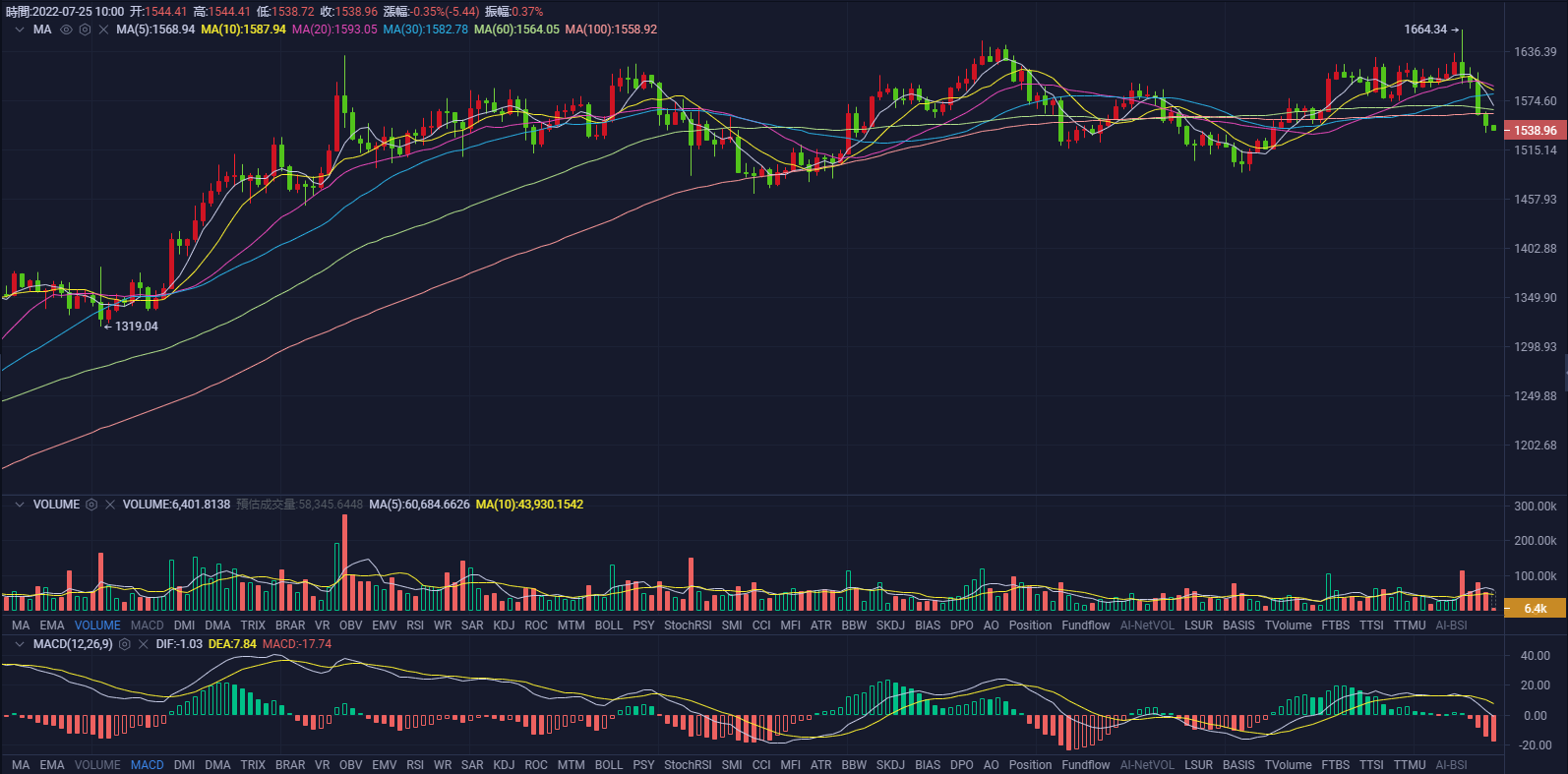
Task: Select TRIX tab in upper indicator row
Action: pos(253,625)
